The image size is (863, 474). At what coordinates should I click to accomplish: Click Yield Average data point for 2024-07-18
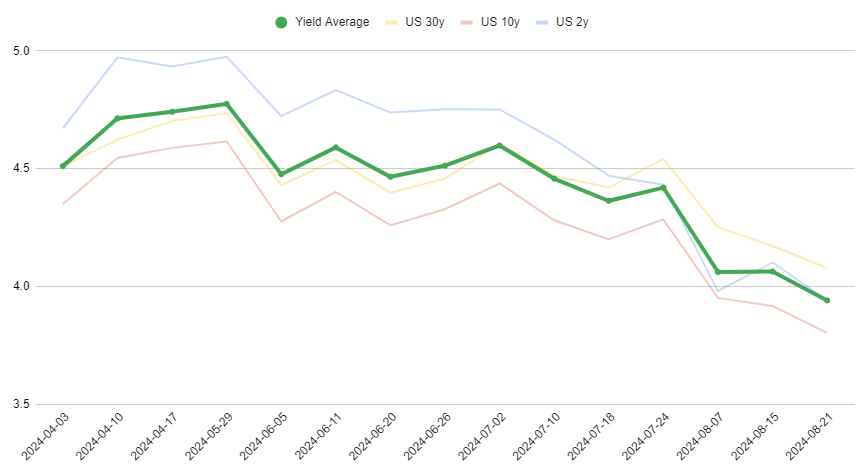coord(608,201)
